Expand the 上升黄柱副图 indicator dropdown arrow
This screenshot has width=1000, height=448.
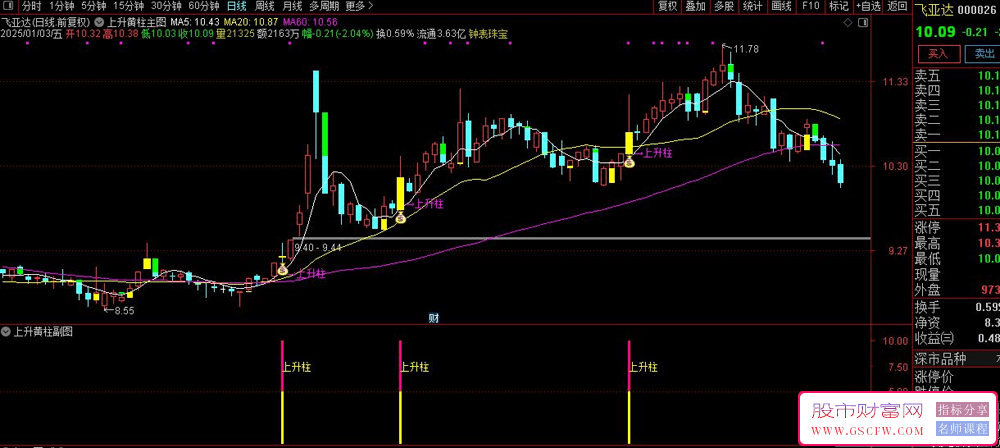pyautogui.click(x=6, y=331)
